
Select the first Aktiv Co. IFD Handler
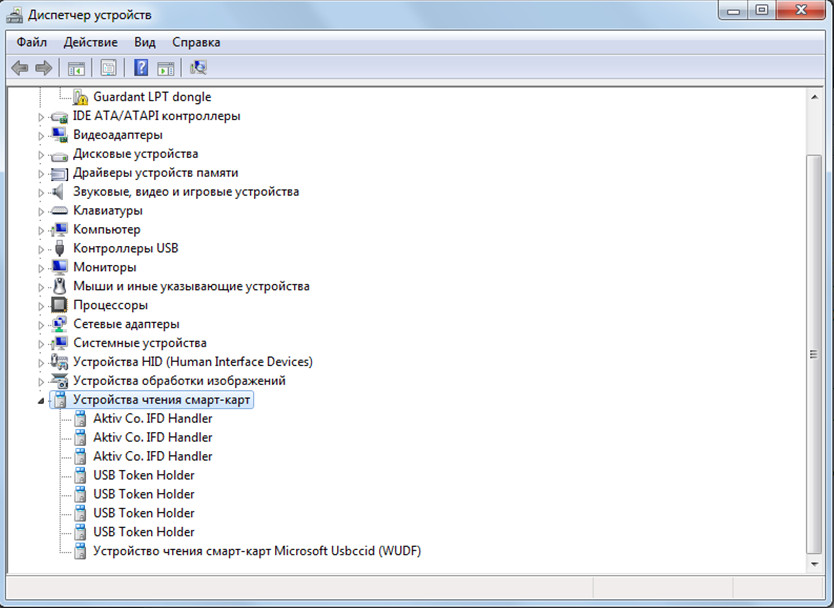[x=152, y=418]
